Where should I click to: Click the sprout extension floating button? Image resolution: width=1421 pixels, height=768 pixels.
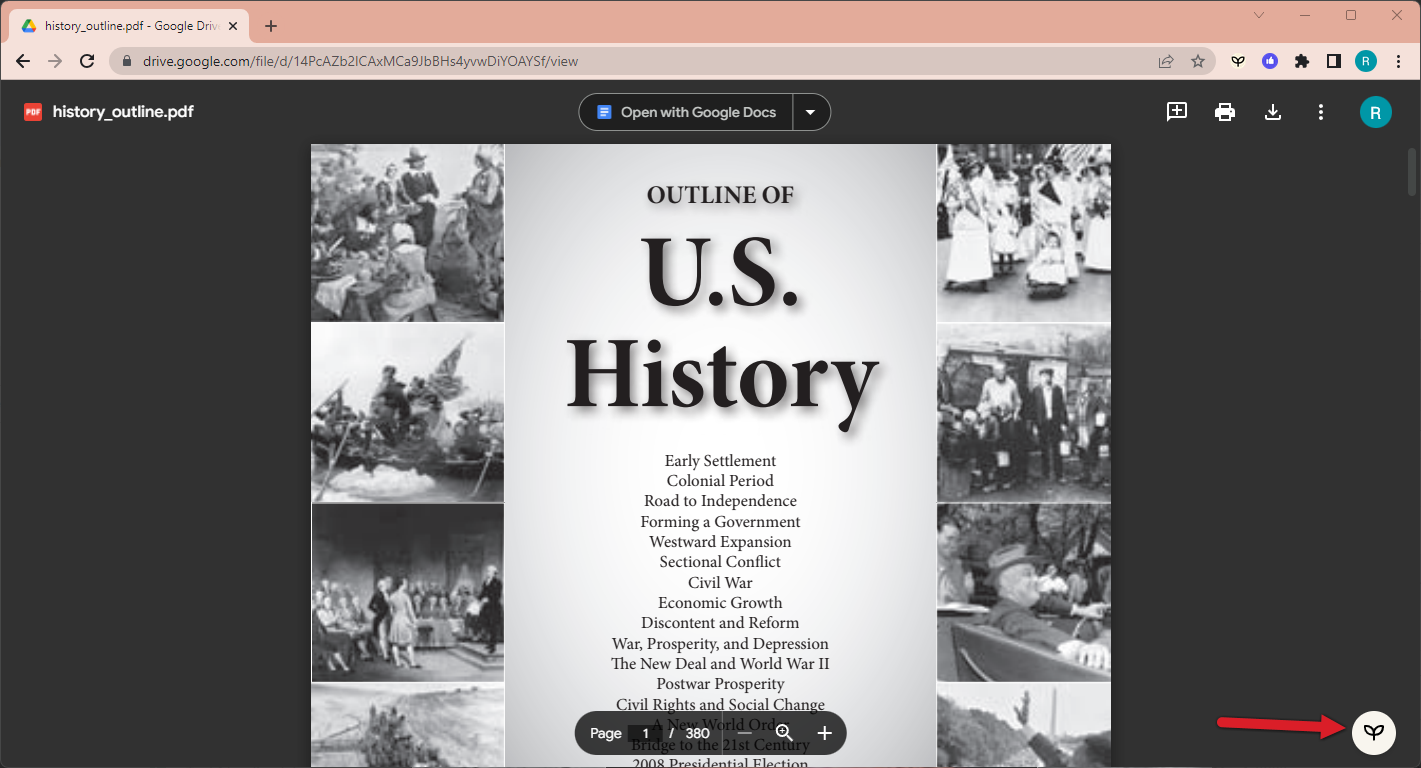1374,733
